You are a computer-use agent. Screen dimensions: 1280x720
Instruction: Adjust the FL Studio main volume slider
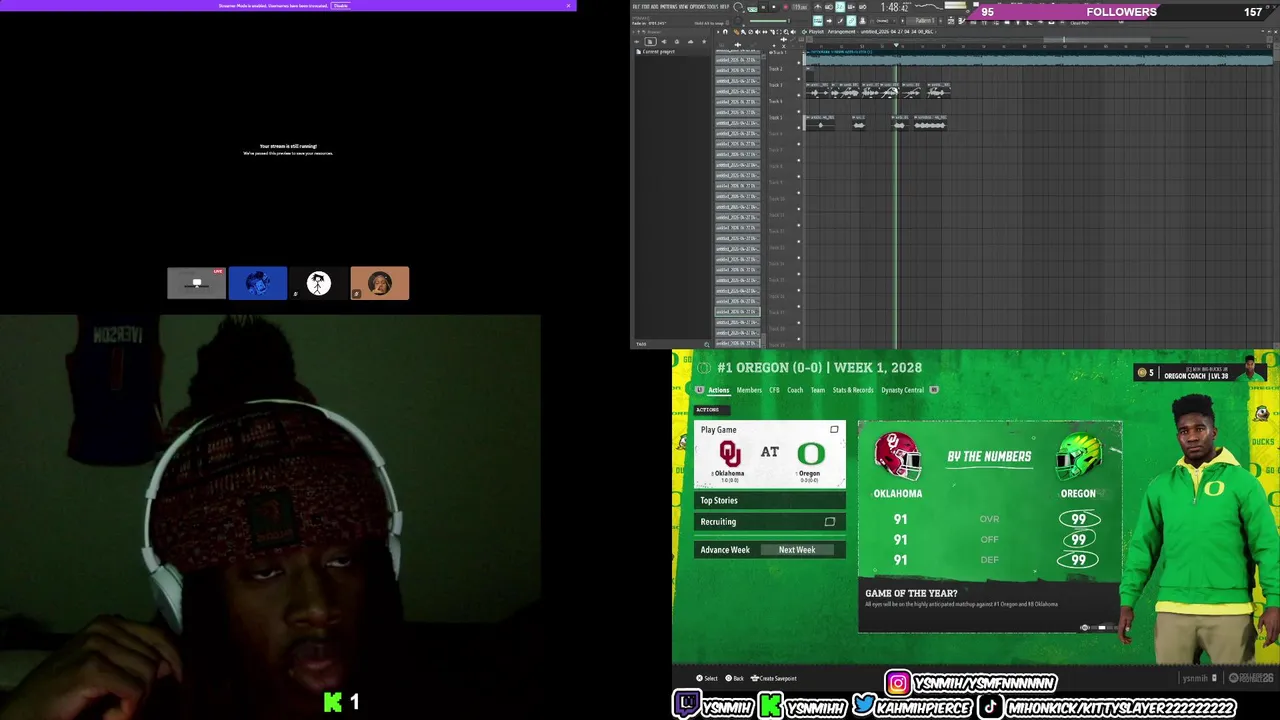(769, 21)
